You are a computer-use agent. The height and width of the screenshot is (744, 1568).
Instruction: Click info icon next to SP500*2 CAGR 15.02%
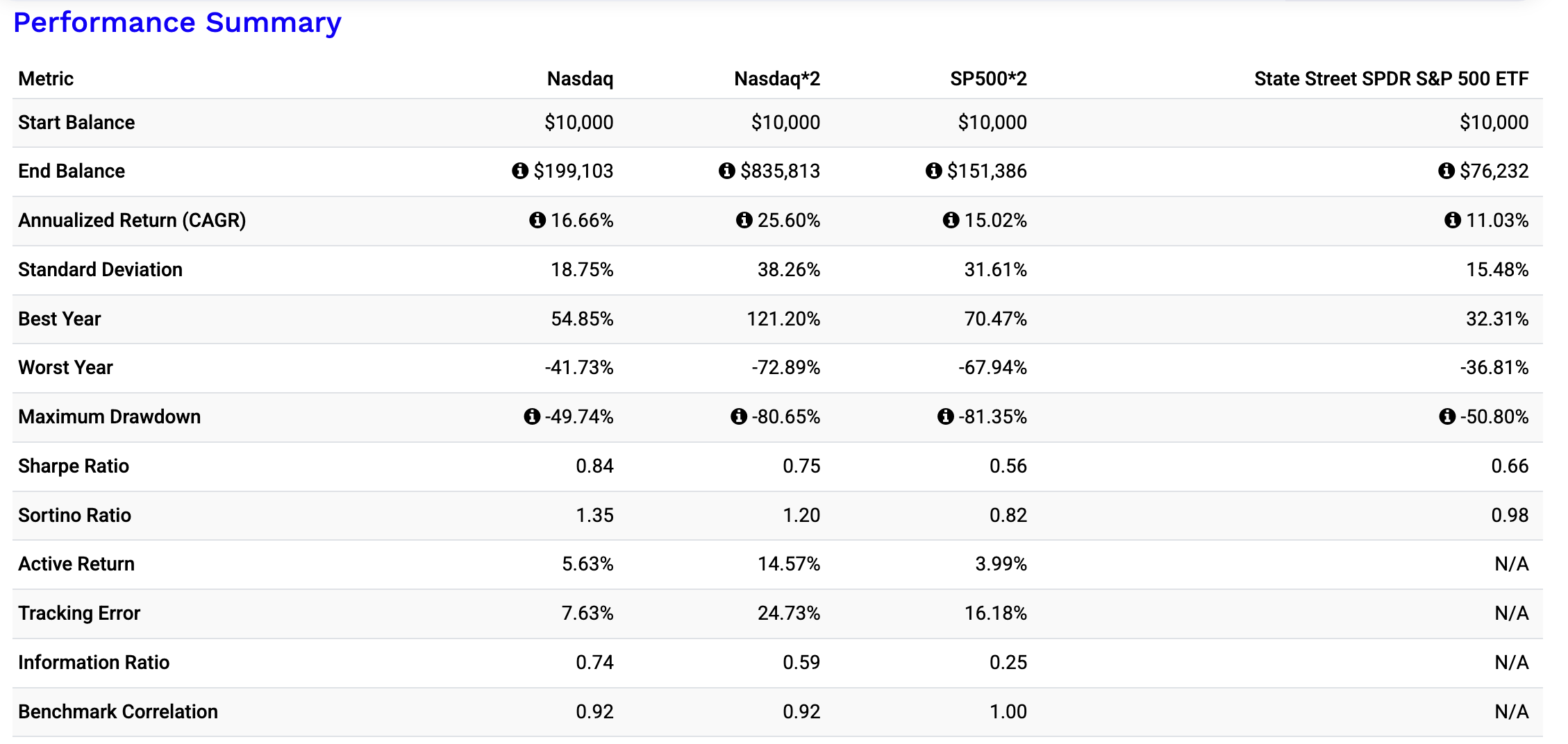coord(951,220)
